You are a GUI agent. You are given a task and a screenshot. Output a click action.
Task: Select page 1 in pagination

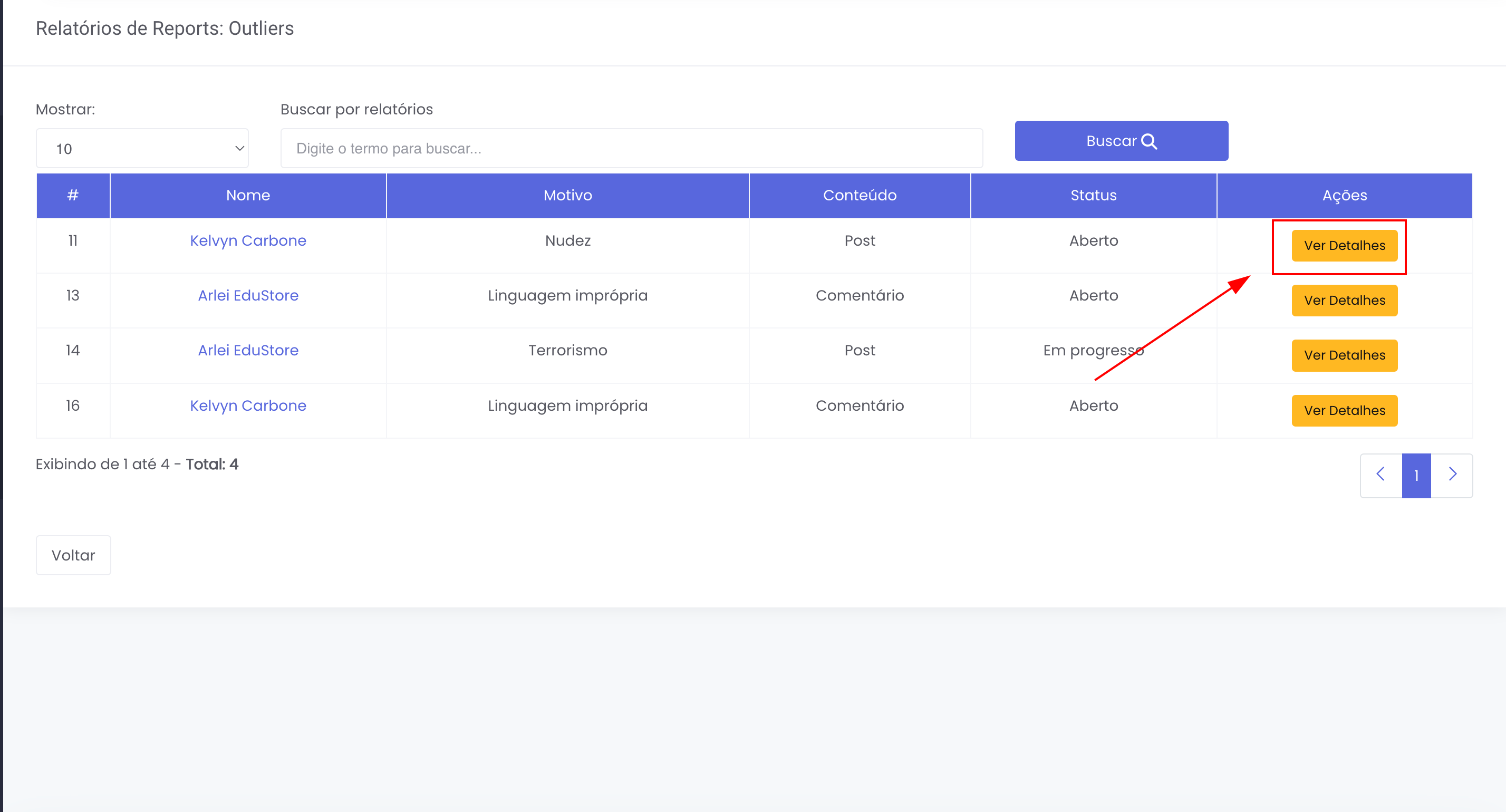1416,475
